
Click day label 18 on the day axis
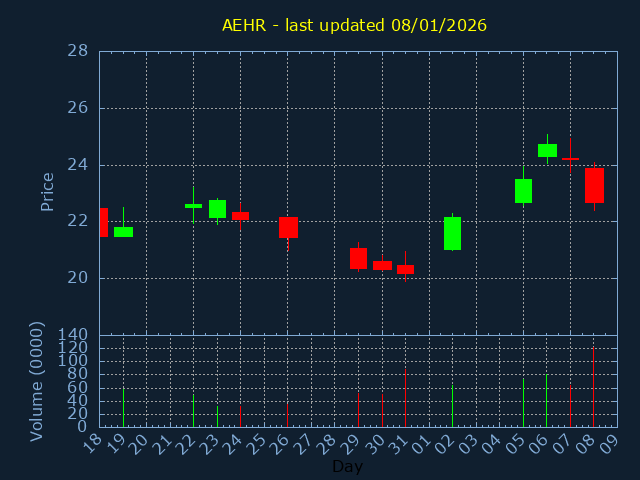click(93, 444)
